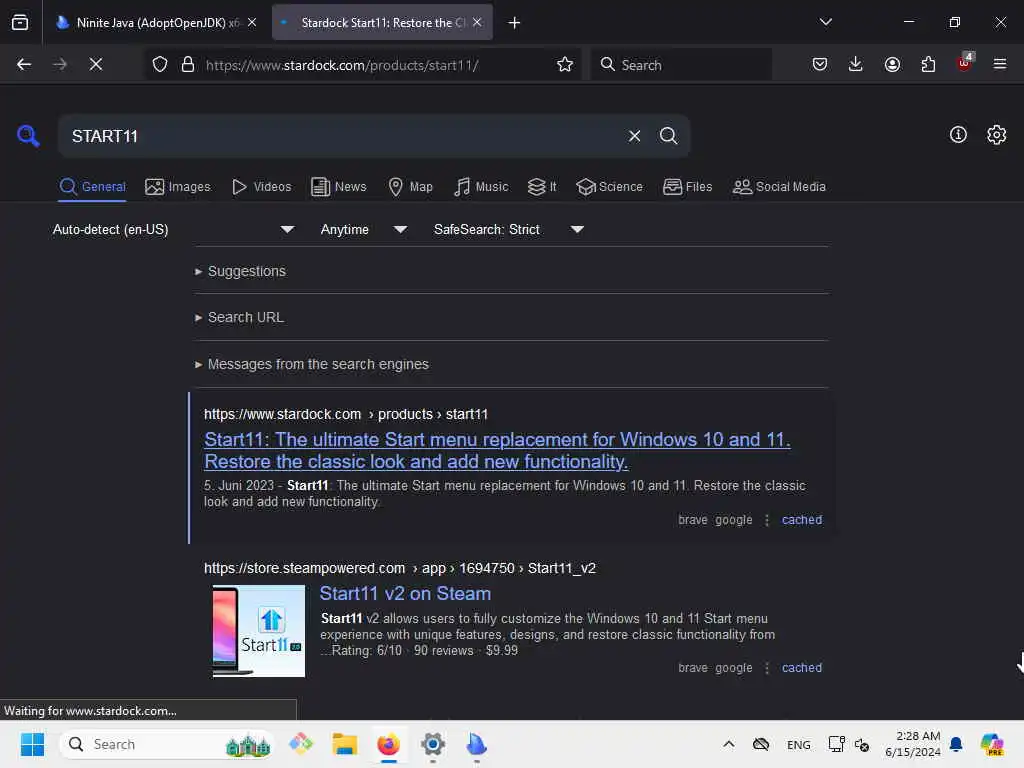Image resolution: width=1024 pixels, height=768 pixels.
Task: Open cached version of Steam result
Action: [801, 667]
